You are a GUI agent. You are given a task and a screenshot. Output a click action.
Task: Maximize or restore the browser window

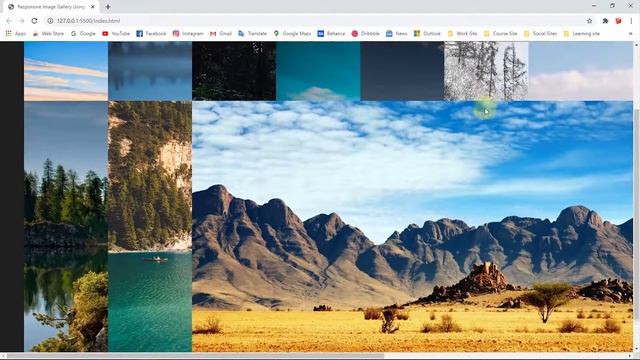click(612, 6)
